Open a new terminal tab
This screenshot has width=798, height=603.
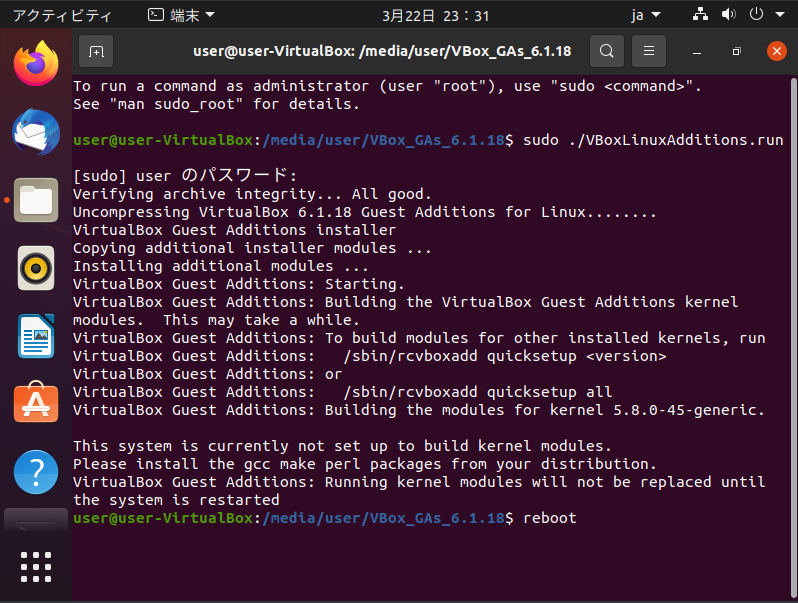pyautogui.click(x=96, y=51)
